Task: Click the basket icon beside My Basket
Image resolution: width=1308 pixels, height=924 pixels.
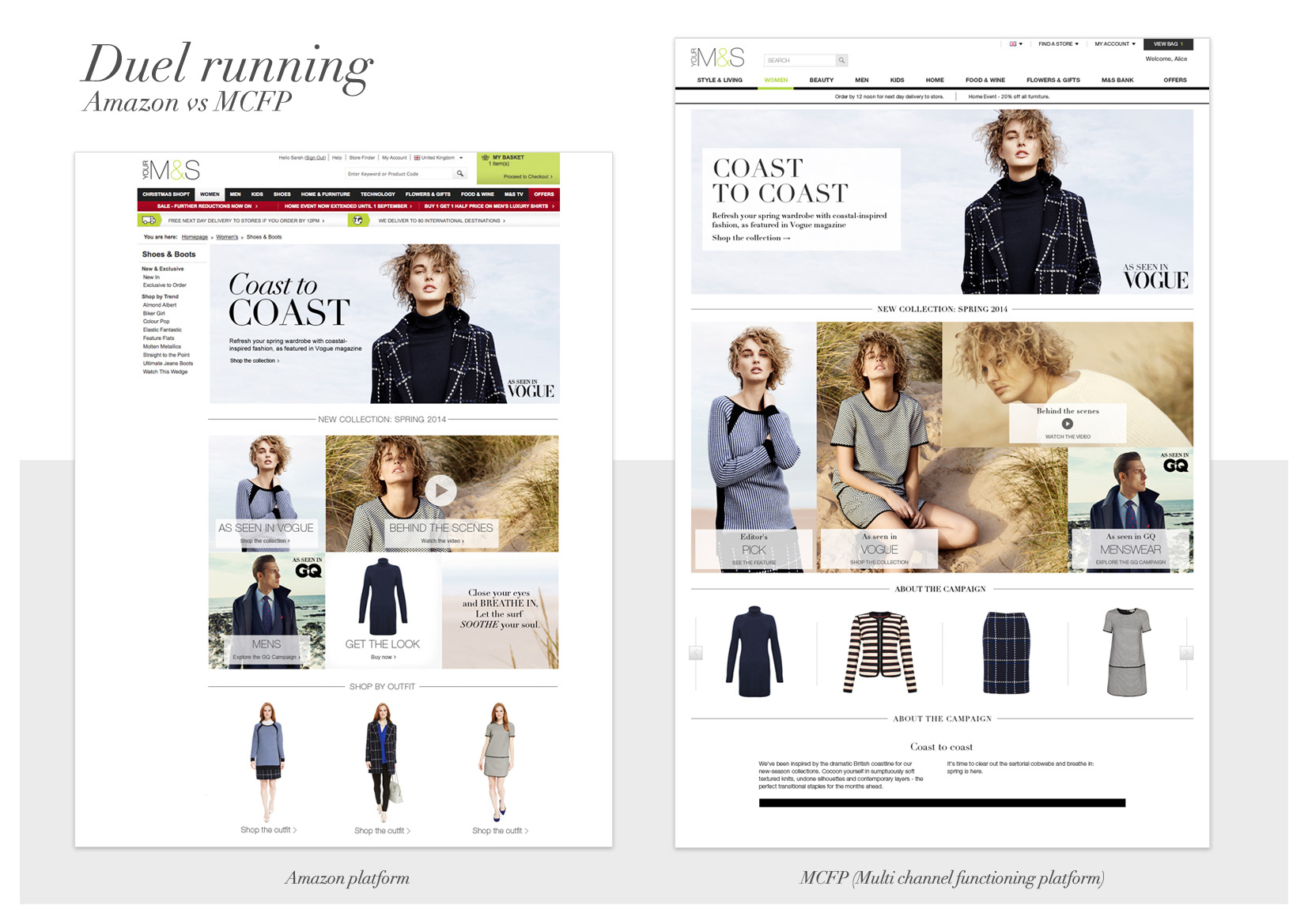Action: [x=486, y=157]
